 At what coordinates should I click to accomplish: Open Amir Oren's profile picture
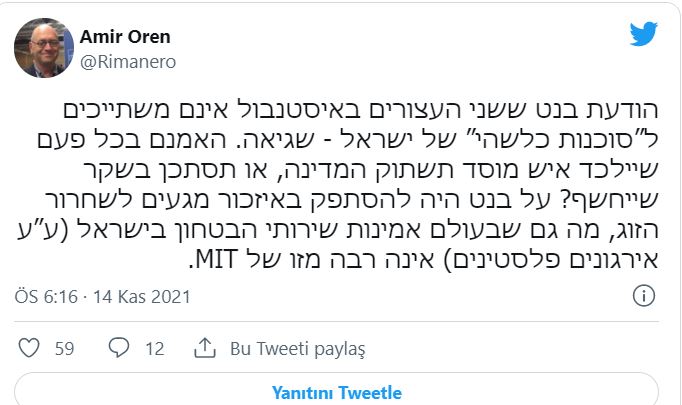40,47
